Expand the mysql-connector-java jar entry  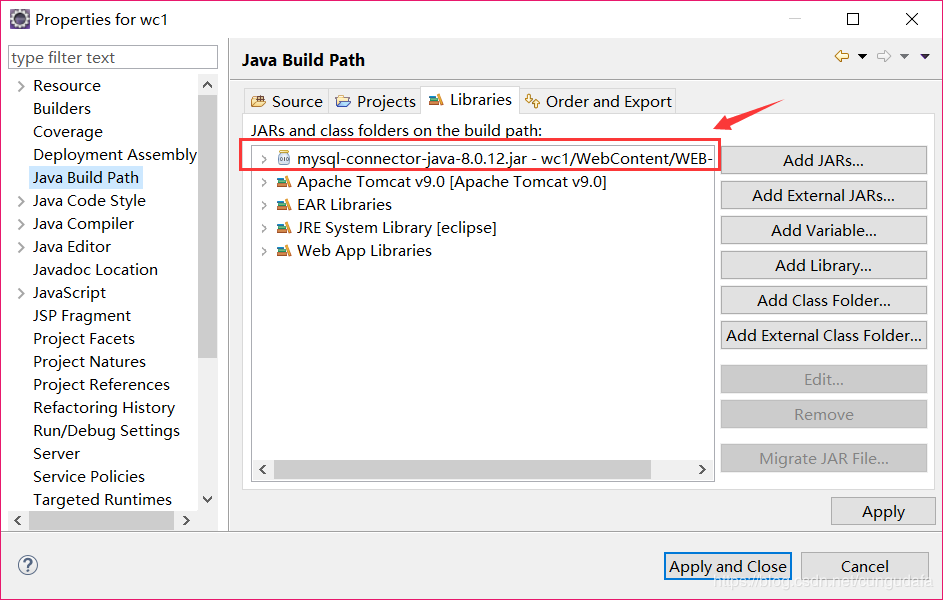[264, 159]
